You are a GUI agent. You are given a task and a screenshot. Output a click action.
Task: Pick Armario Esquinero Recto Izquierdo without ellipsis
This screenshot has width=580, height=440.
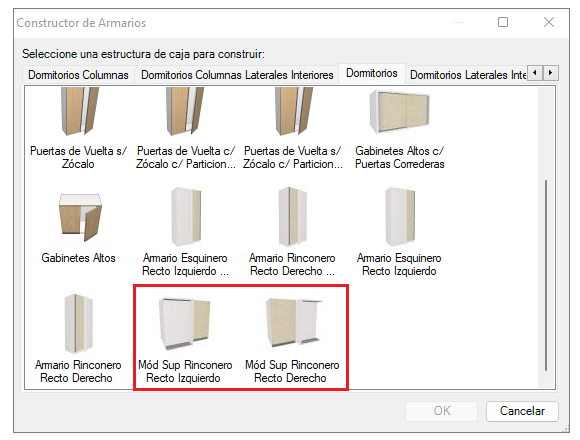click(399, 217)
